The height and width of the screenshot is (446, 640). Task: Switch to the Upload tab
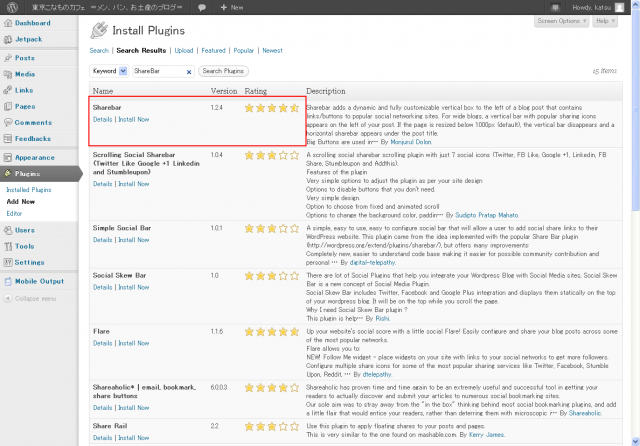(x=184, y=51)
